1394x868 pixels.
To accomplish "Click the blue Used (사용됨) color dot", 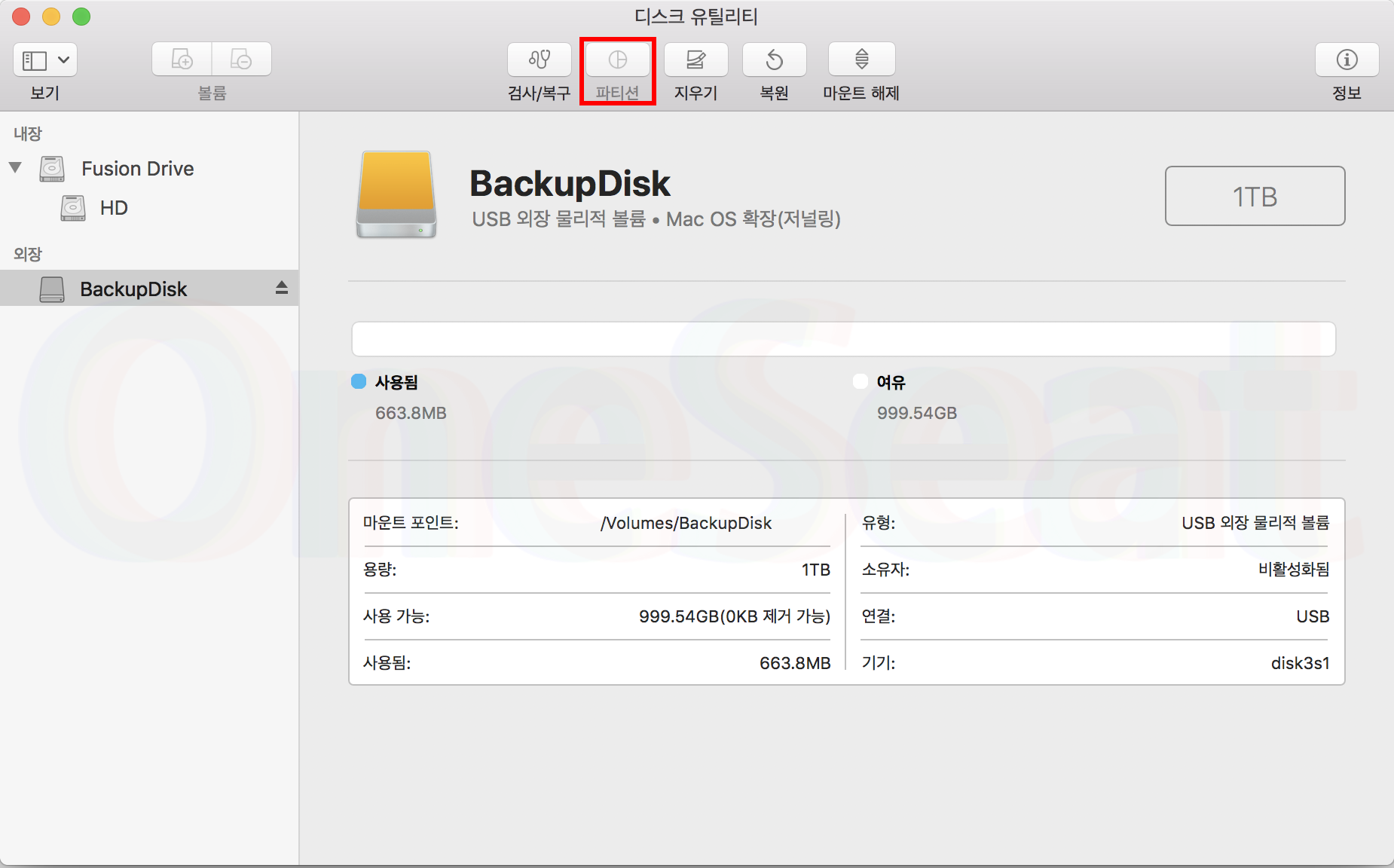I will 359,381.
